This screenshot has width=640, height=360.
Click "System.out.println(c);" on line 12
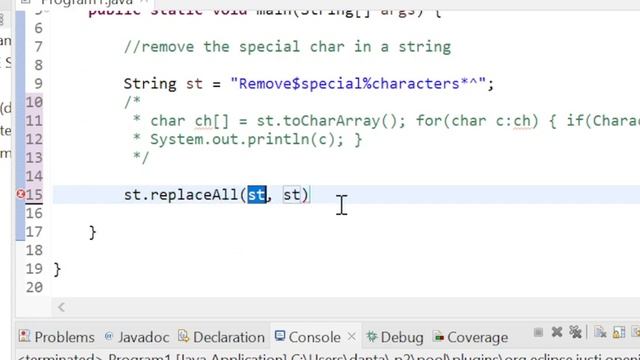pos(247,140)
